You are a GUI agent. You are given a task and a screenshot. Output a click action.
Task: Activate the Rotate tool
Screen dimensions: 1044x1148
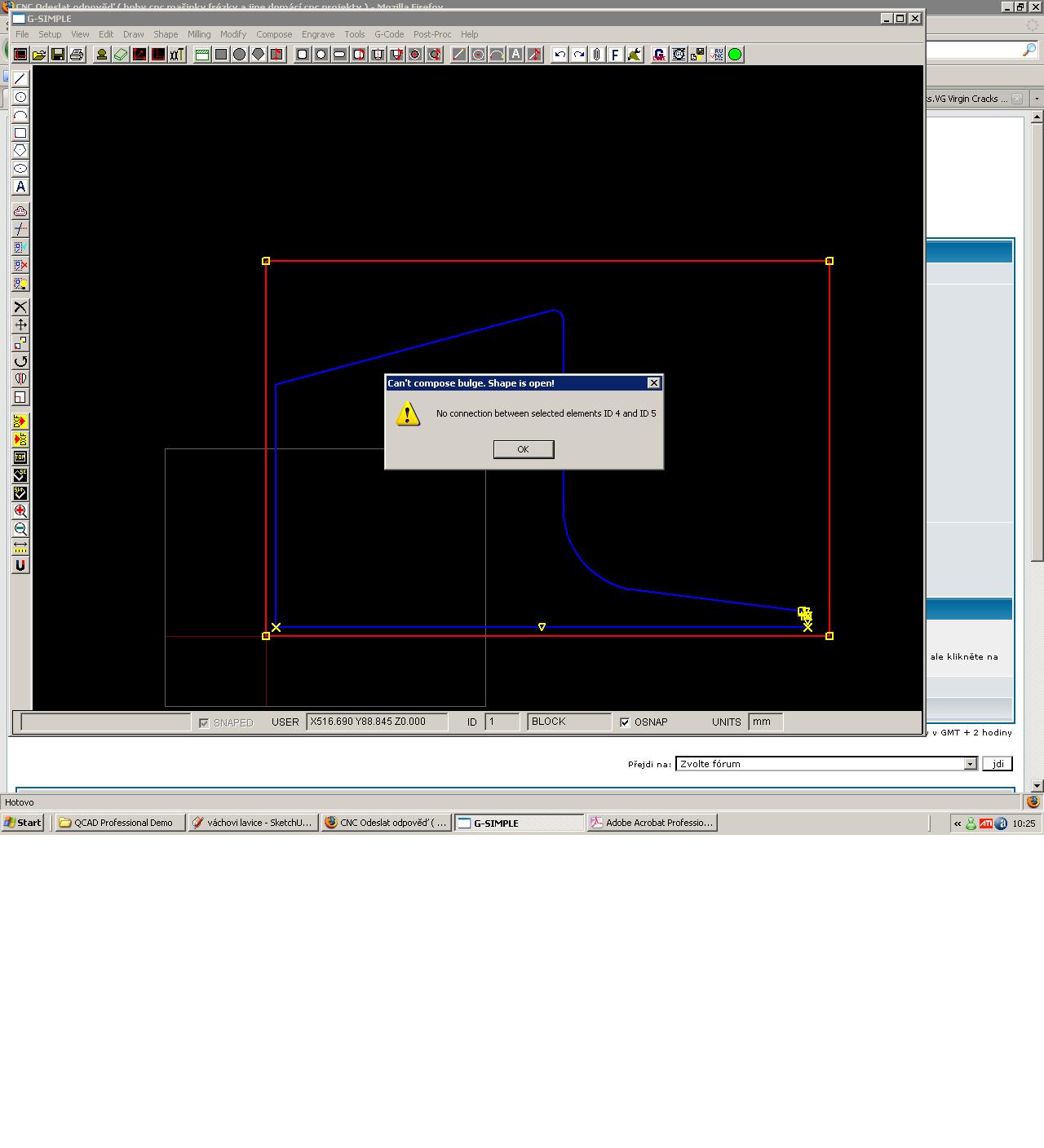point(20,361)
